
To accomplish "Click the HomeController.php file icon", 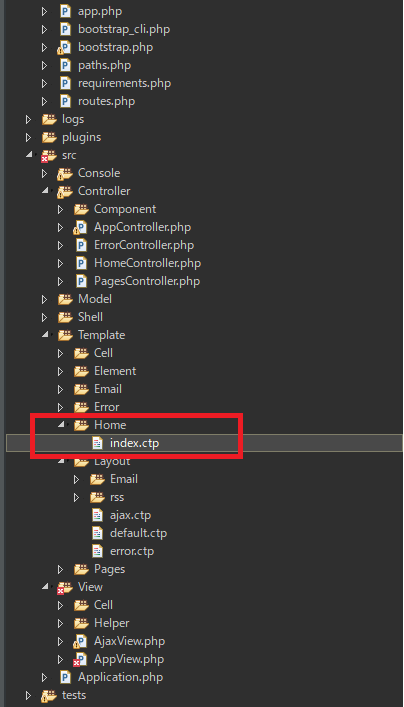I will point(81,263).
